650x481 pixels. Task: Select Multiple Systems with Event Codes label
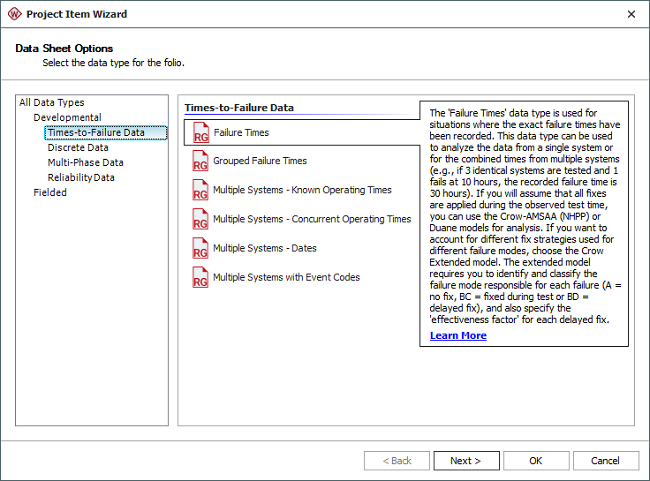(x=286, y=277)
